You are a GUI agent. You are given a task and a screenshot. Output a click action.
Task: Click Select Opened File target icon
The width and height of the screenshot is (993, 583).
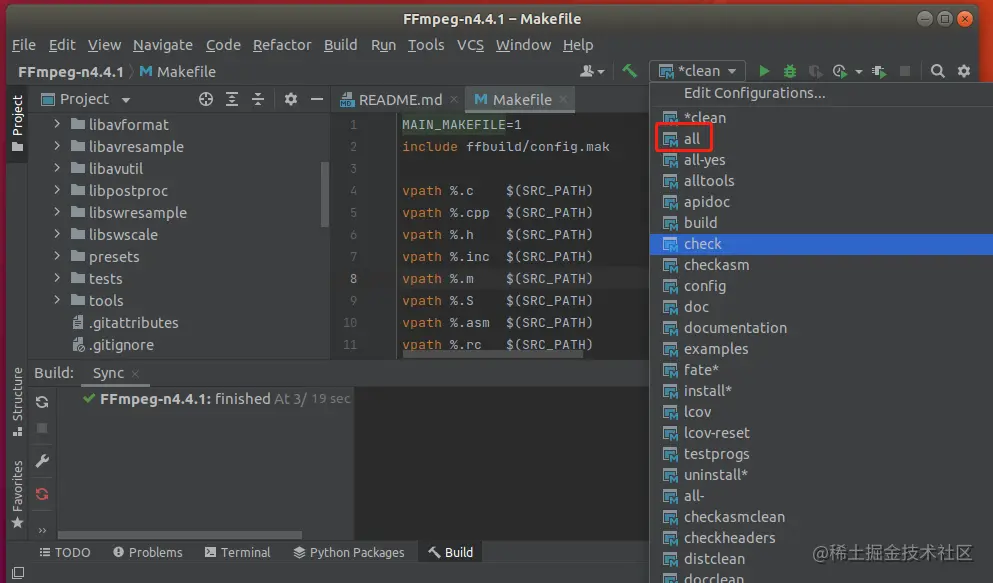tap(205, 99)
